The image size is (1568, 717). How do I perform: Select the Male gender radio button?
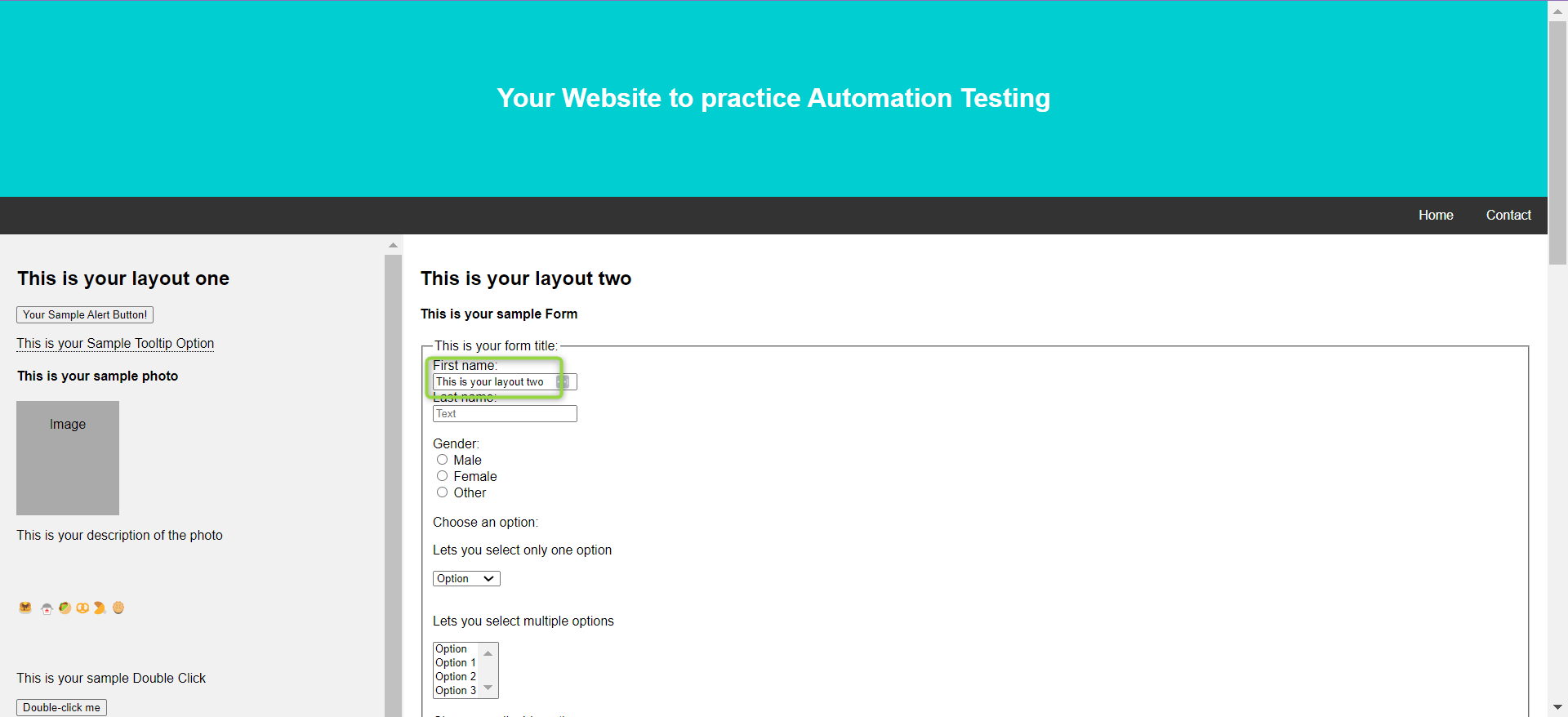pos(442,460)
